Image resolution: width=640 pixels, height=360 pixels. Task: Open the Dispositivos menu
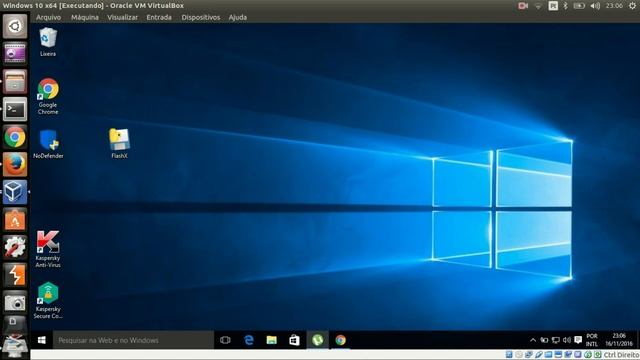pos(200,17)
